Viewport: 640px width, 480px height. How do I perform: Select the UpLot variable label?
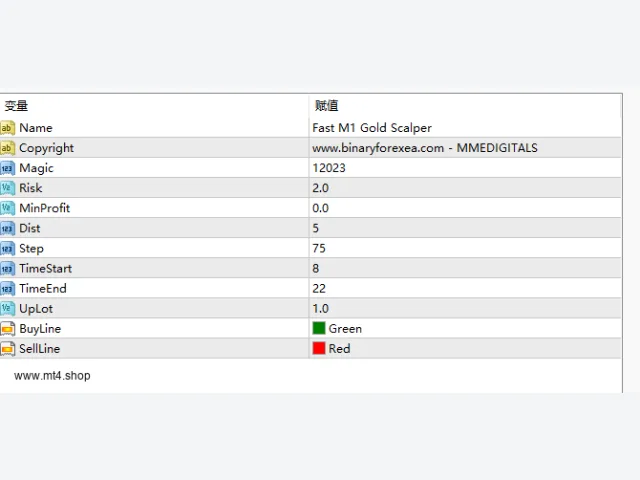coord(36,309)
